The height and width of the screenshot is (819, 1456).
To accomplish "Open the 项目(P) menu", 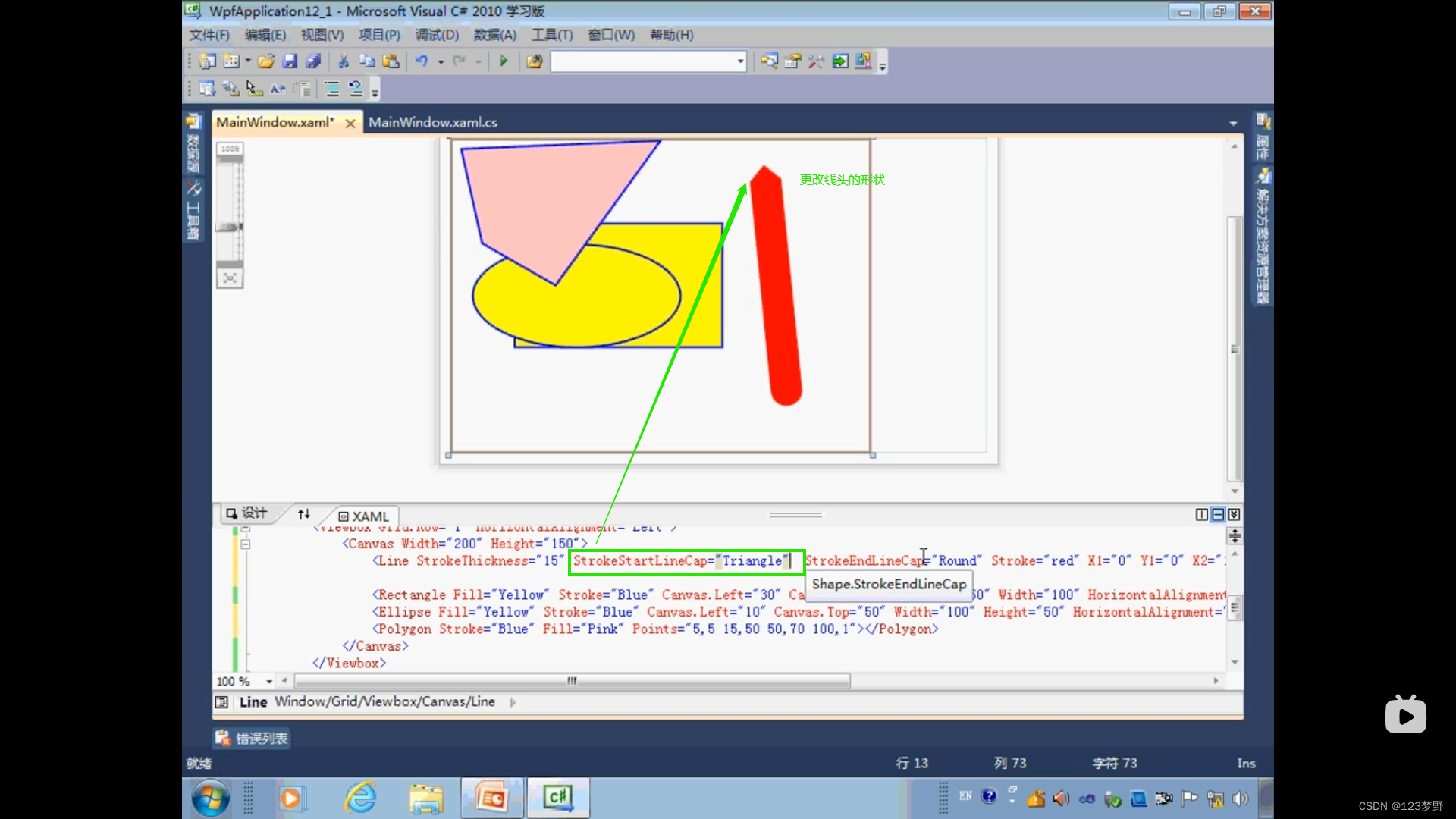I will [379, 35].
